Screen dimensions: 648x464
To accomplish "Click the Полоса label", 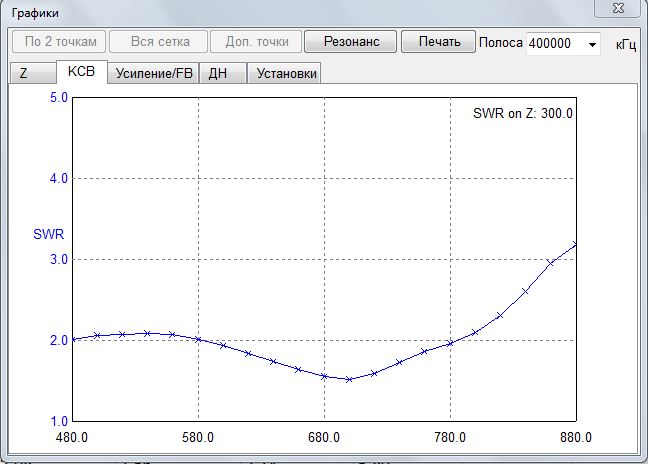I will [x=500, y=43].
